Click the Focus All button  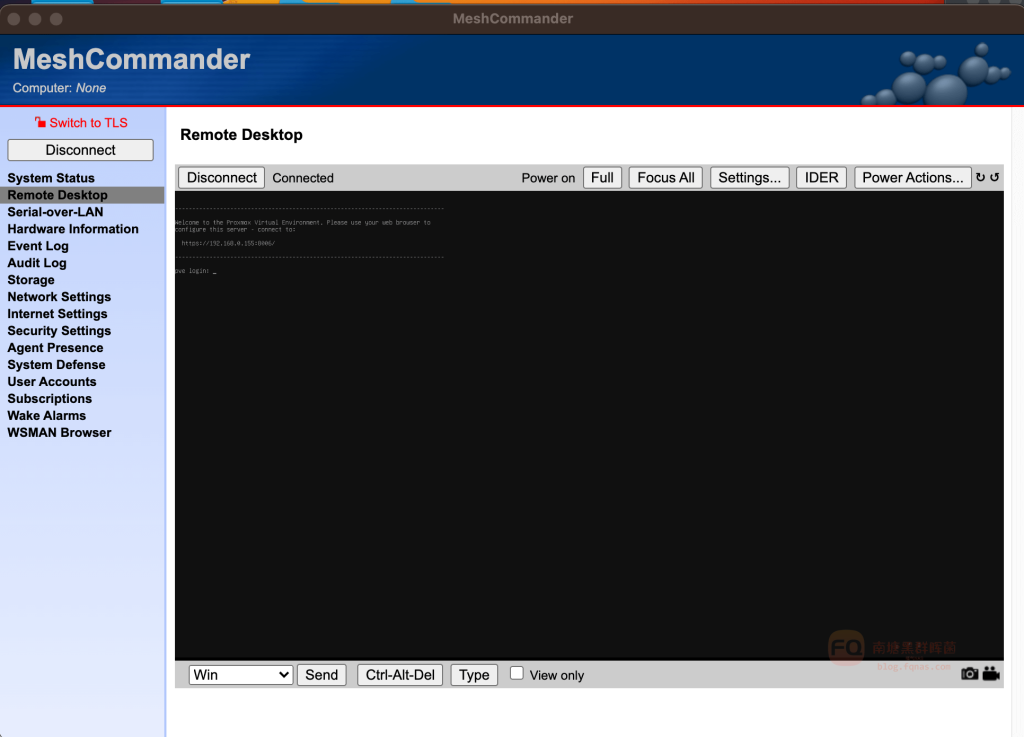click(x=665, y=178)
